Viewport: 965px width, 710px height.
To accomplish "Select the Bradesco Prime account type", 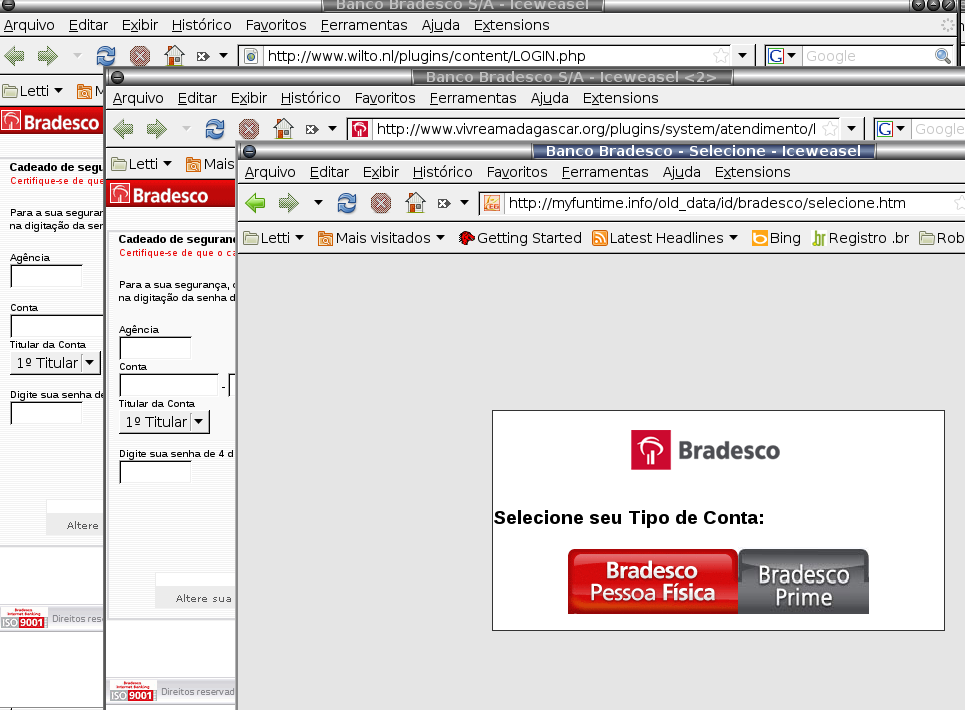I will coord(804,581).
